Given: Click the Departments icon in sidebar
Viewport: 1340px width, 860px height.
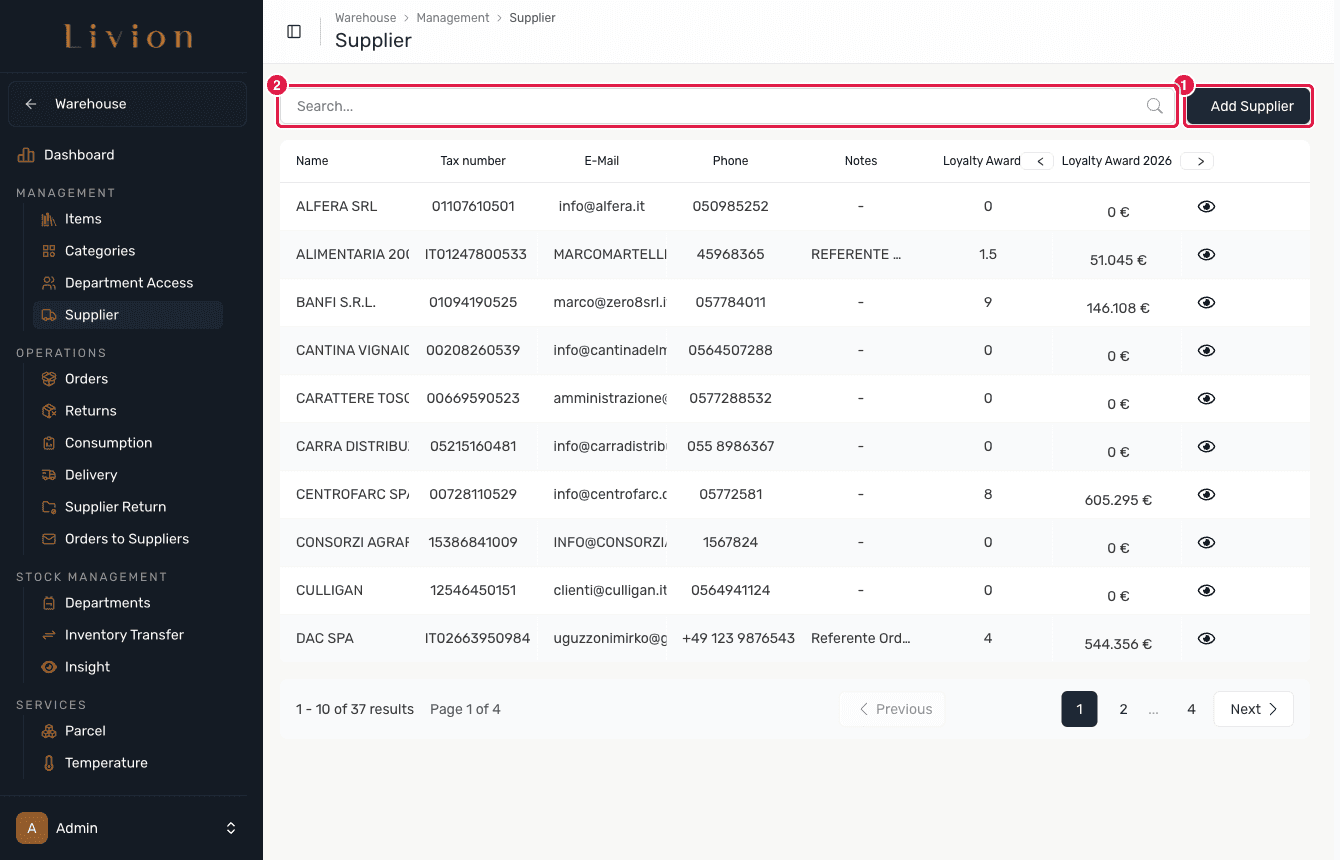Looking at the screenshot, I should pos(48,603).
